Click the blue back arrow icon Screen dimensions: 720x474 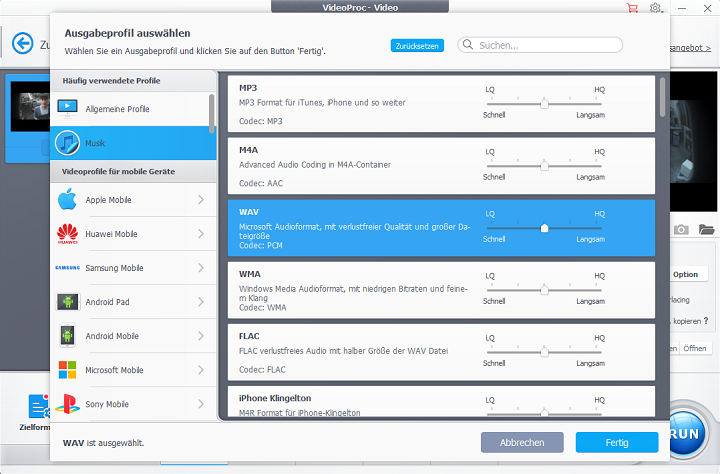point(22,44)
